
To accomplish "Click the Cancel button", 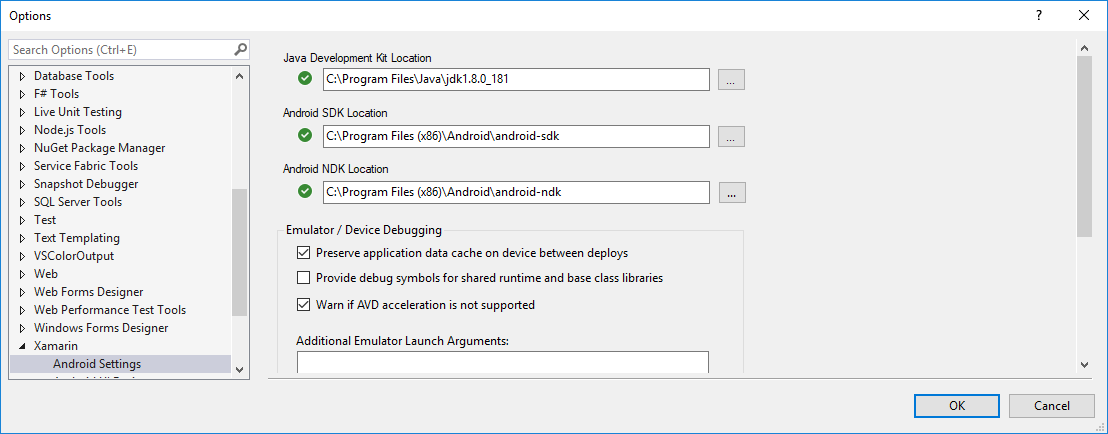I will pos(1051,405).
